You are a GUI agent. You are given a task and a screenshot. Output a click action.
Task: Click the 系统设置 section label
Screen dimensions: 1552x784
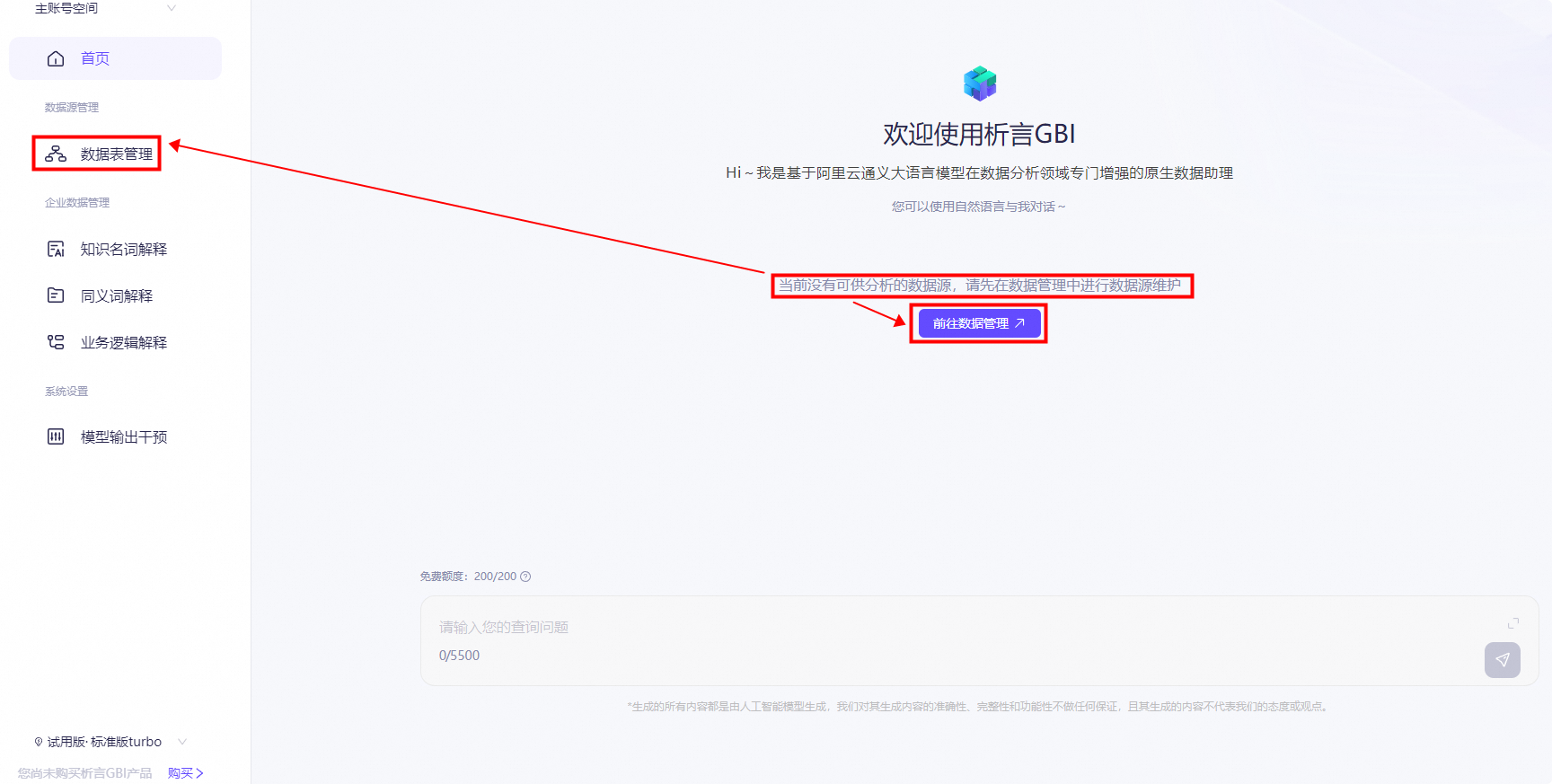pyautogui.click(x=66, y=392)
